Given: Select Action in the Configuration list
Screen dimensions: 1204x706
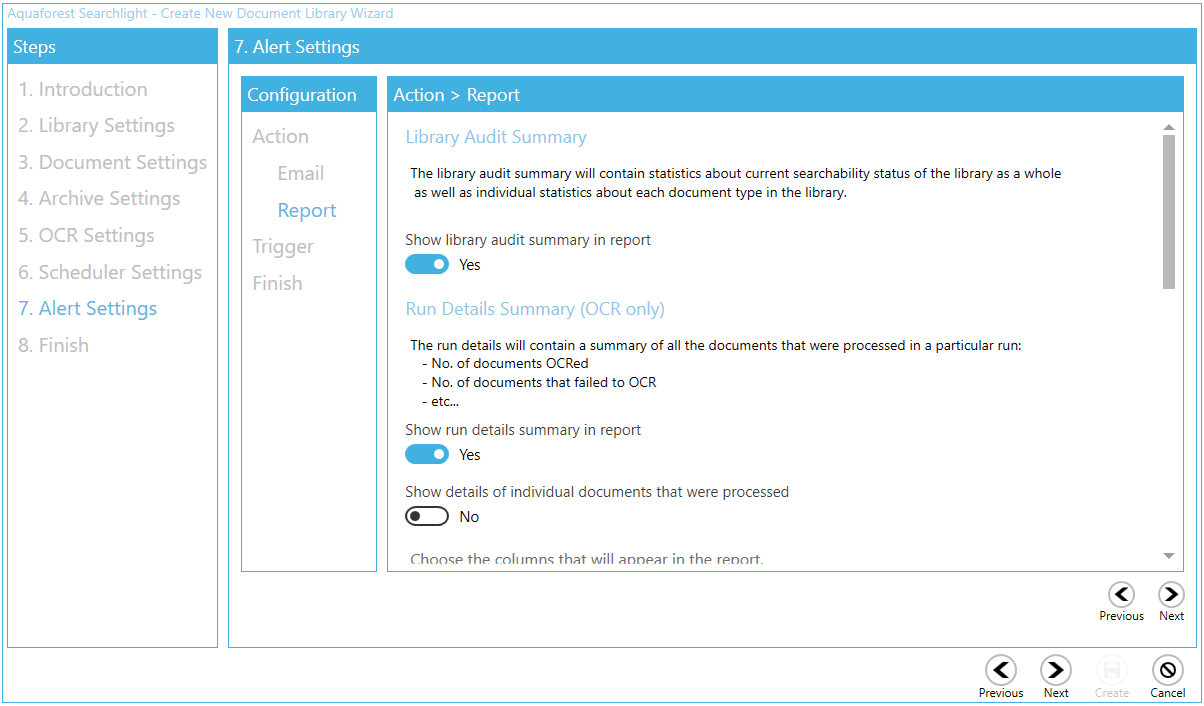Looking at the screenshot, I should 280,136.
